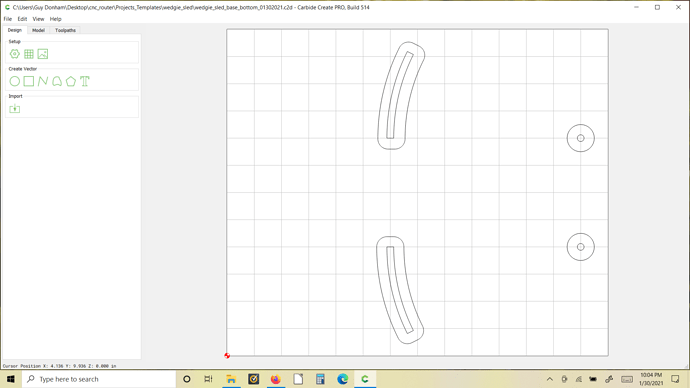Select the Text vector tool
This screenshot has height=388, width=690.
[x=85, y=81]
